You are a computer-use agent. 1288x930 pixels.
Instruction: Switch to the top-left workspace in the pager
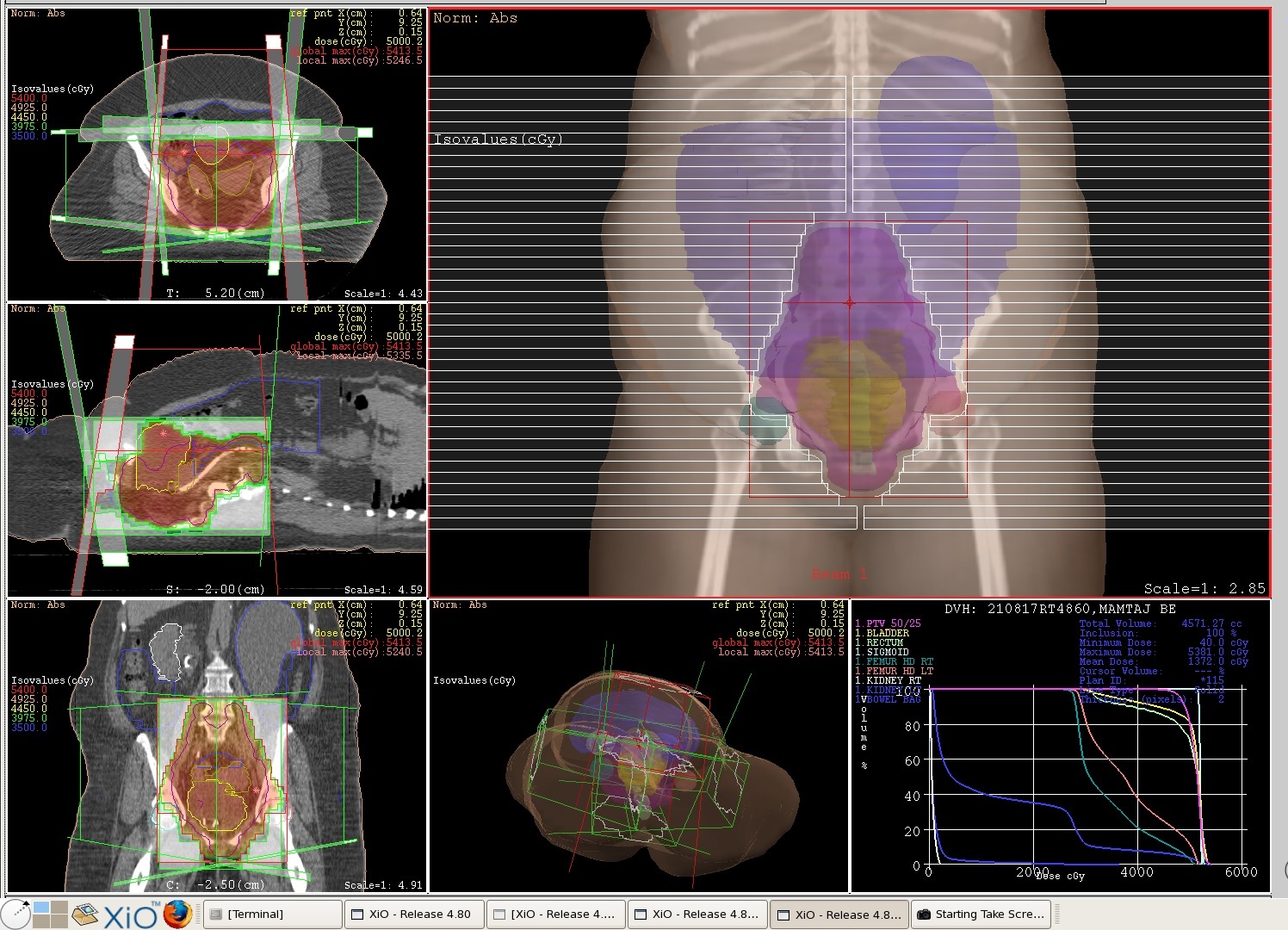(x=40, y=908)
